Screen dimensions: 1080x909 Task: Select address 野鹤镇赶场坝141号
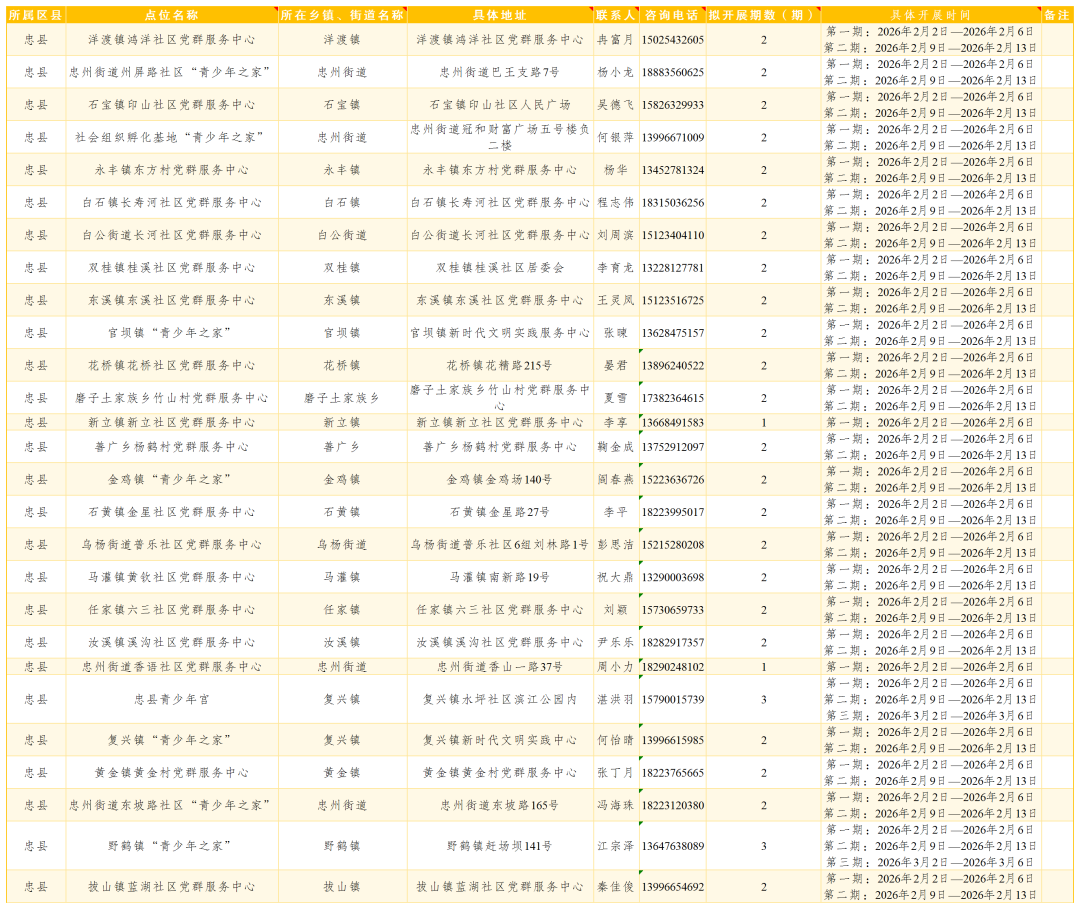pos(500,846)
